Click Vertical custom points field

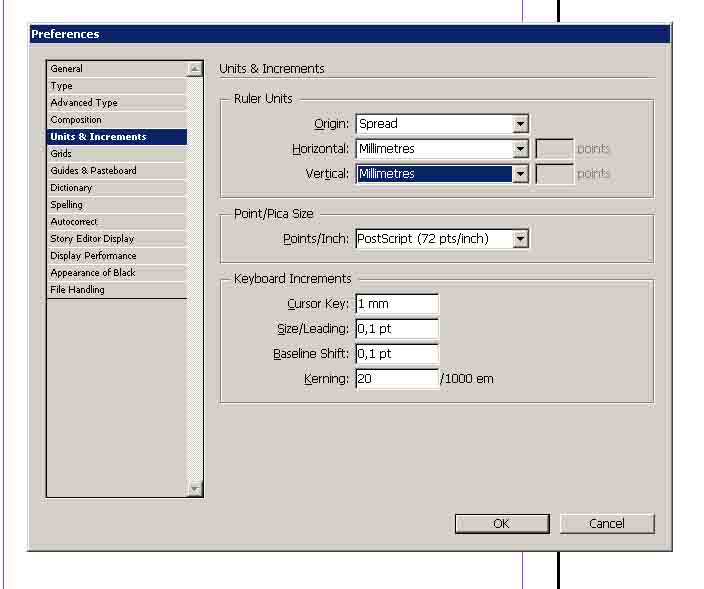pos(554,174)
